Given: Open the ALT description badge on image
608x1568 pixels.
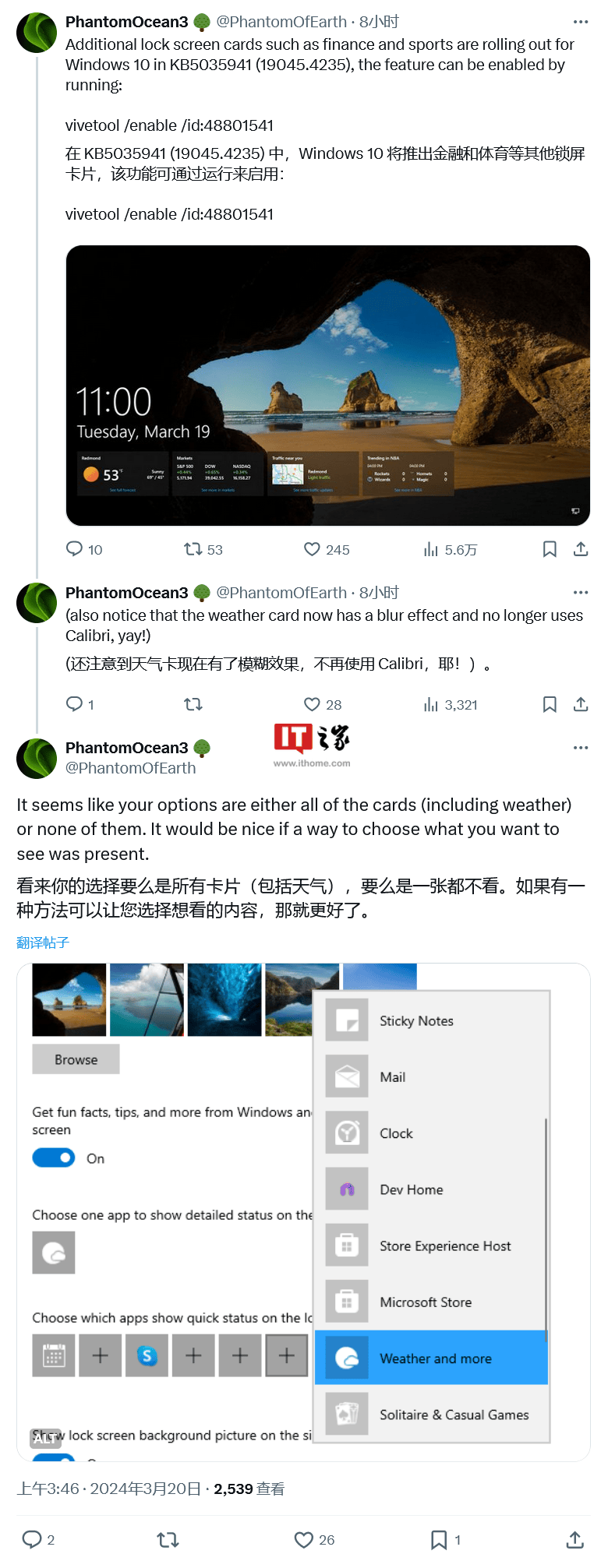Looking at the screenshot, I should [x=45, y=1438].
